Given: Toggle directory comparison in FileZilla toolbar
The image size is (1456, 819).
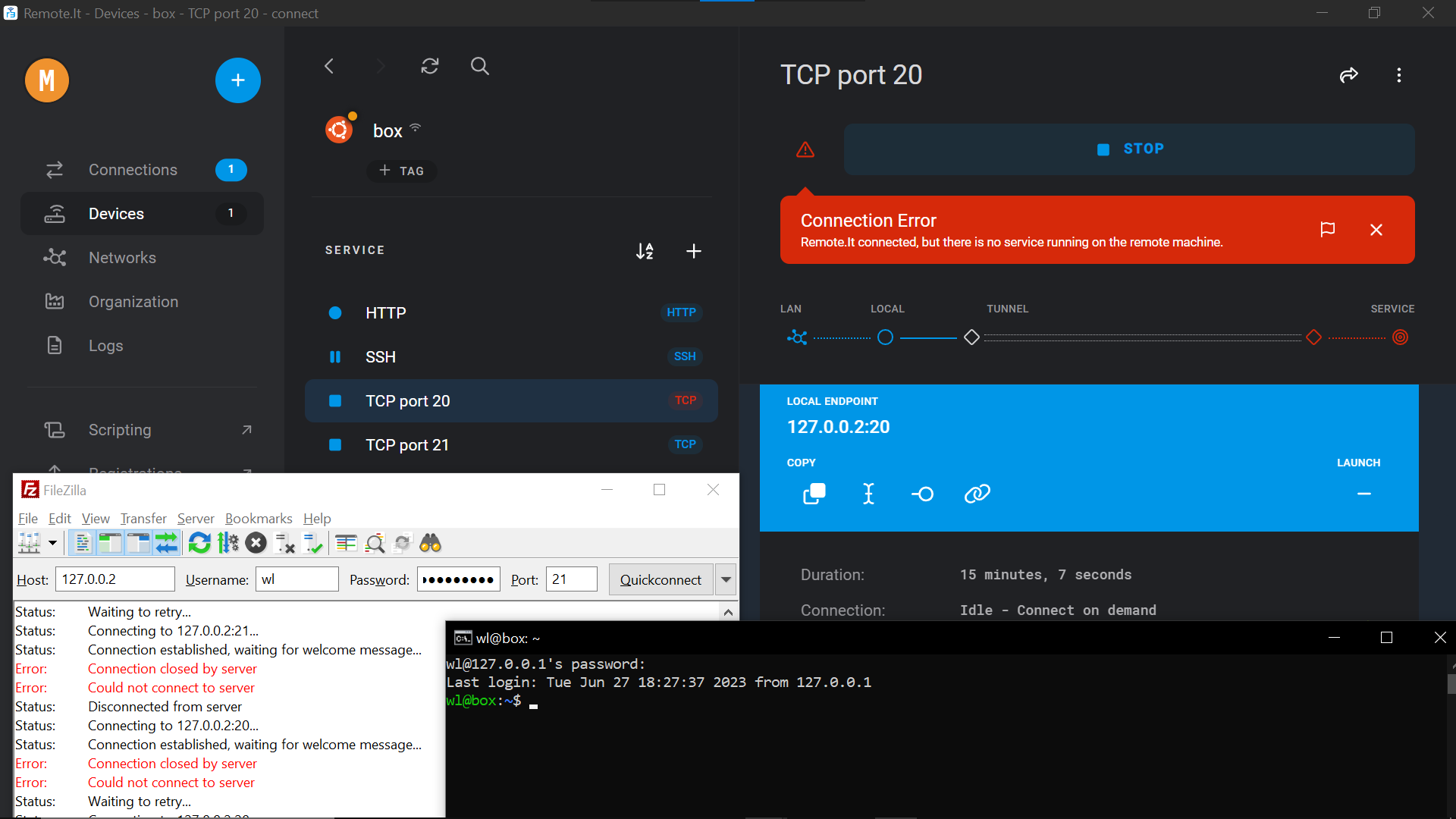Looking at the screenshot, I should coord(375,543).
